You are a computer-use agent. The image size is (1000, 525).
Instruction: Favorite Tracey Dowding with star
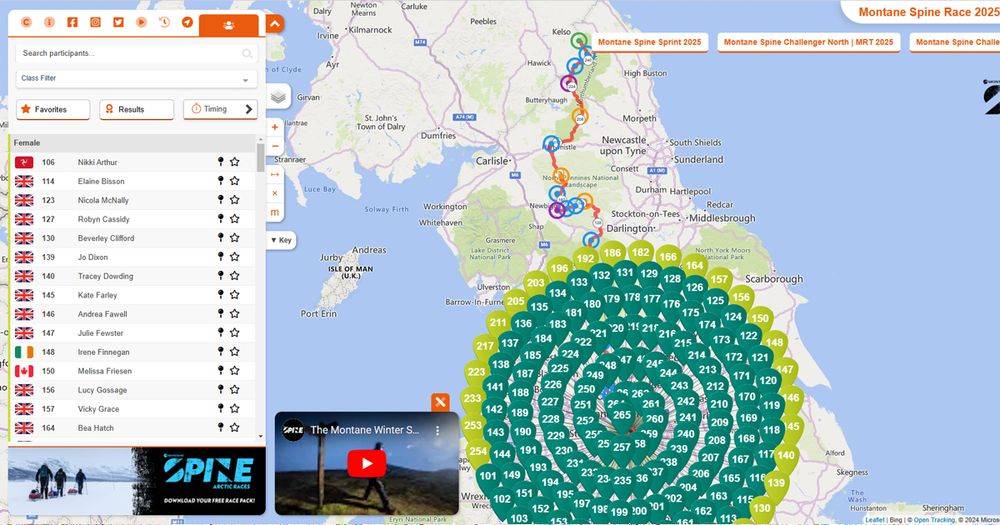[x=235, y=276]
